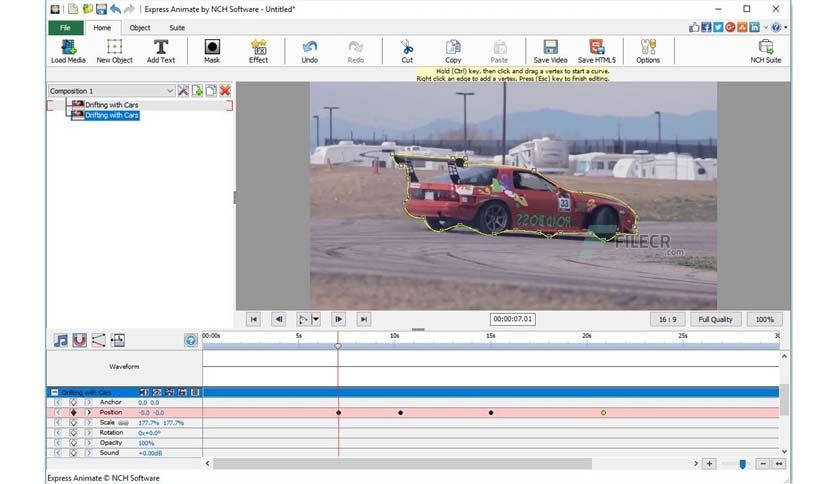This screenshot has height=484, width=836.
Task: Click the Undo button in the ribbon
Action: pos(310,51)
